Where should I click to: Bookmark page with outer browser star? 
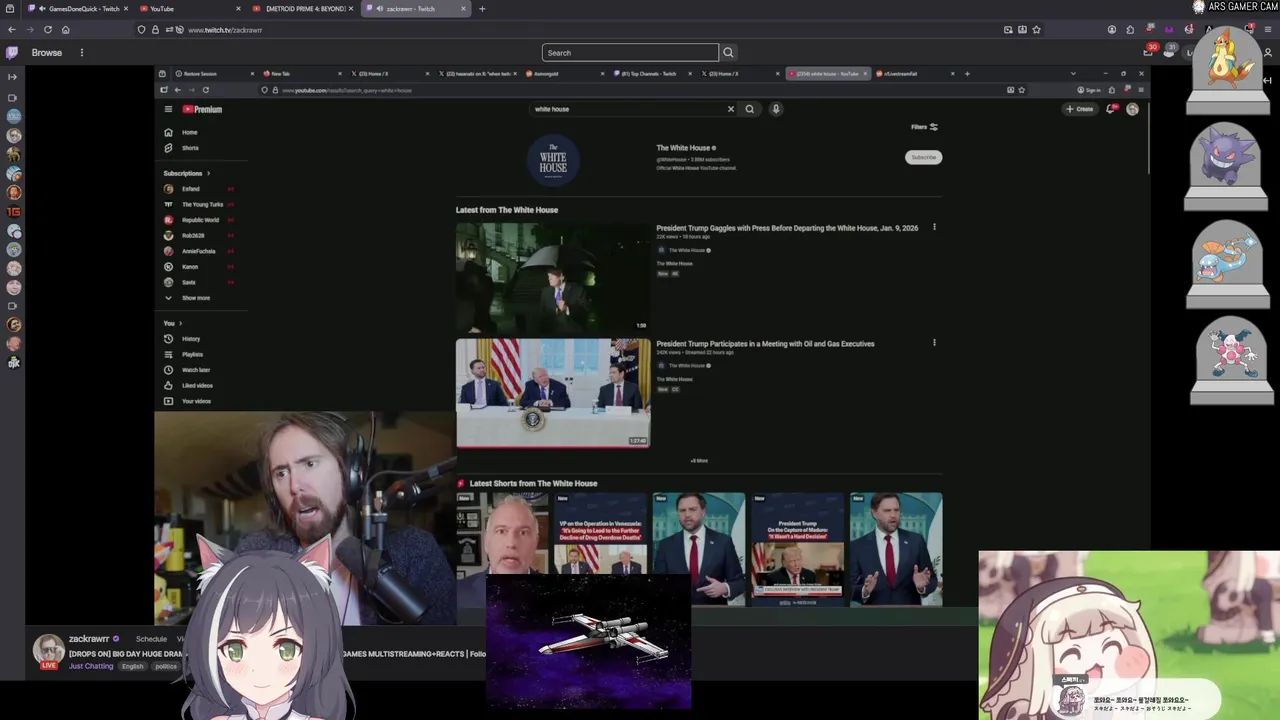[1036, 30]
